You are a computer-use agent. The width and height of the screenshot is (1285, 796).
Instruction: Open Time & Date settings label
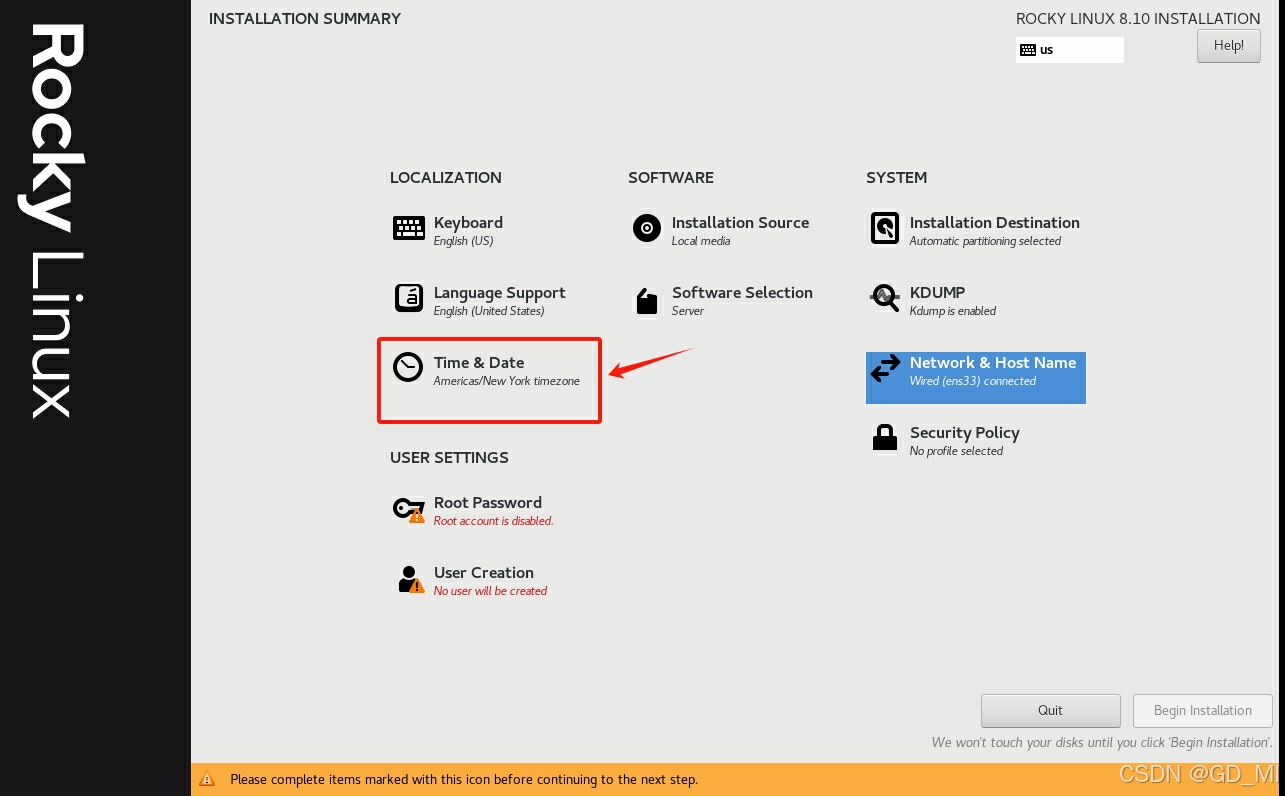[x=479, y=363]
